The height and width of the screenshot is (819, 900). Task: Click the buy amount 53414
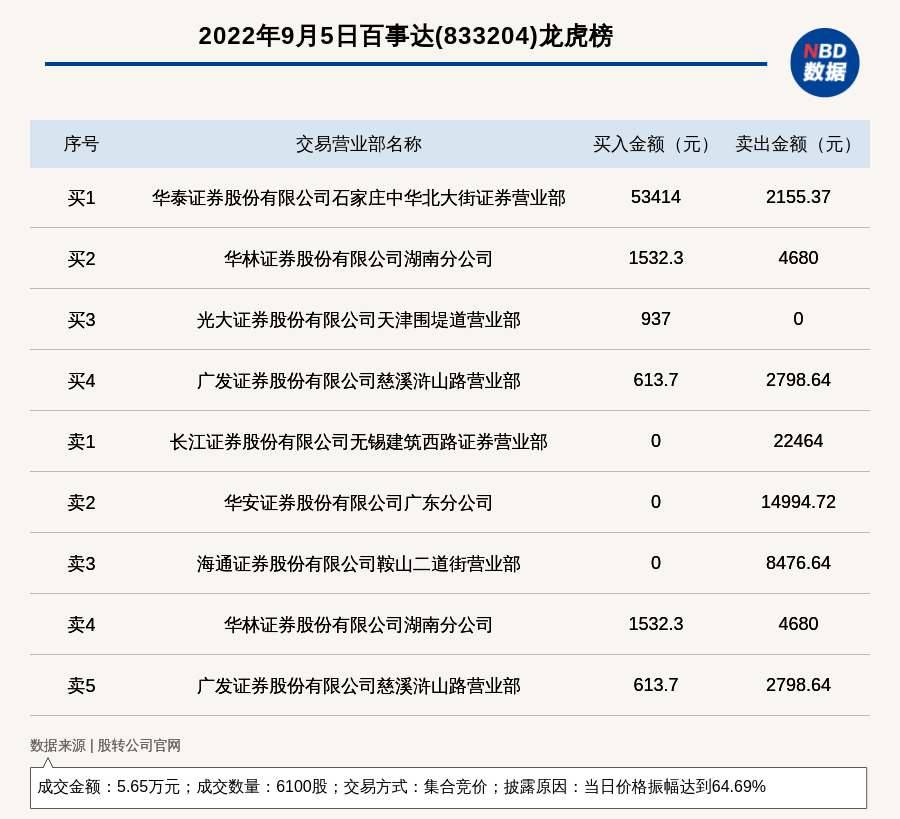click(655, 197)
